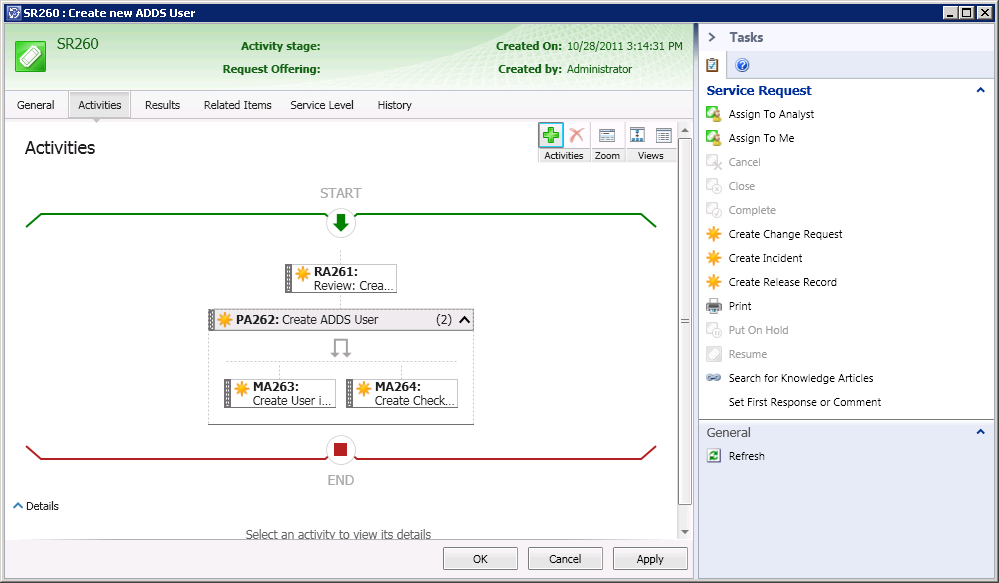Collapse the Tasks pane with the arrow
The image size is (999, 583).
pos(712,37)
